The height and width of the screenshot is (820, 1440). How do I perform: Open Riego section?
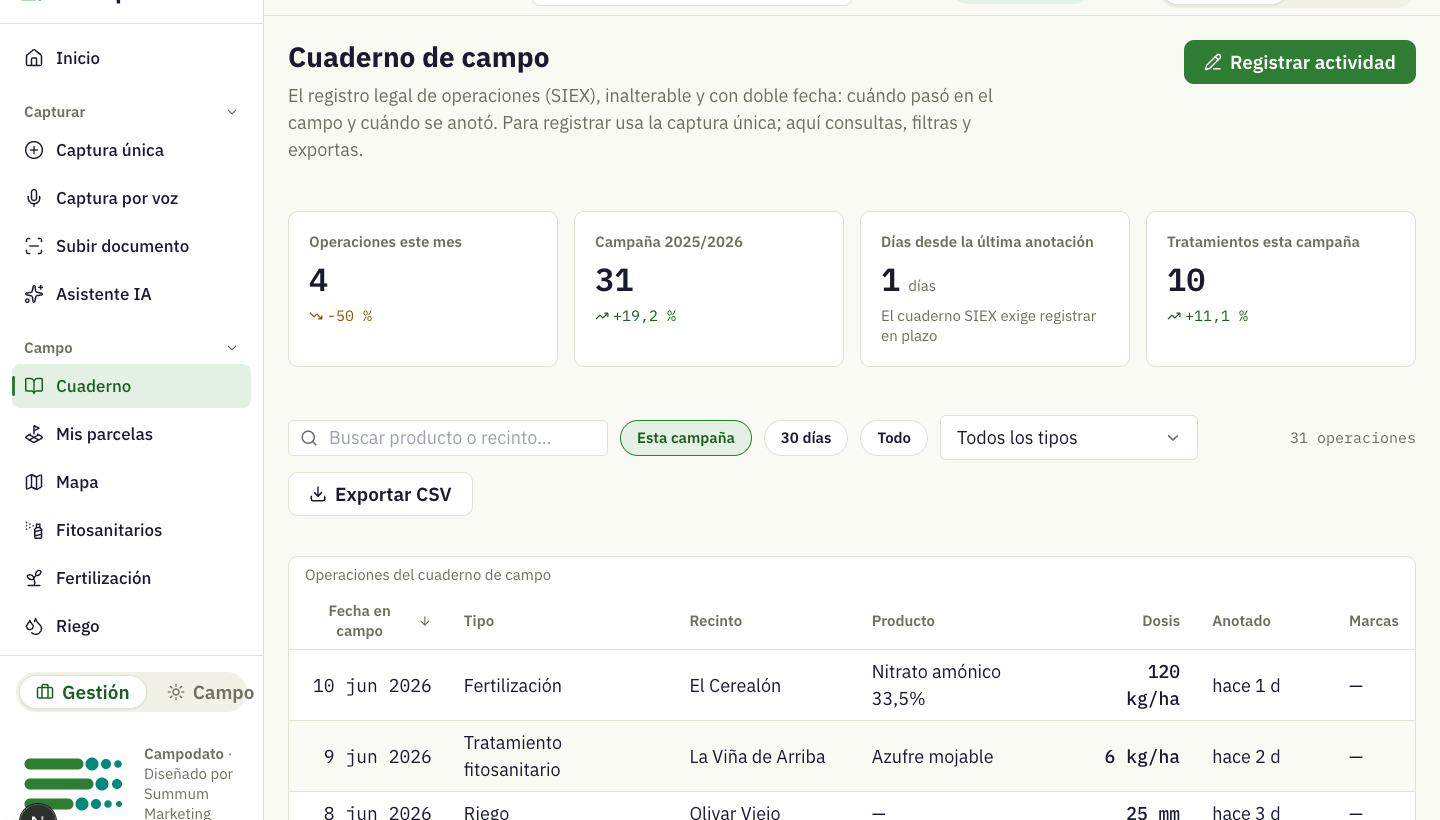pyautogui.click(x=131, y=626)
